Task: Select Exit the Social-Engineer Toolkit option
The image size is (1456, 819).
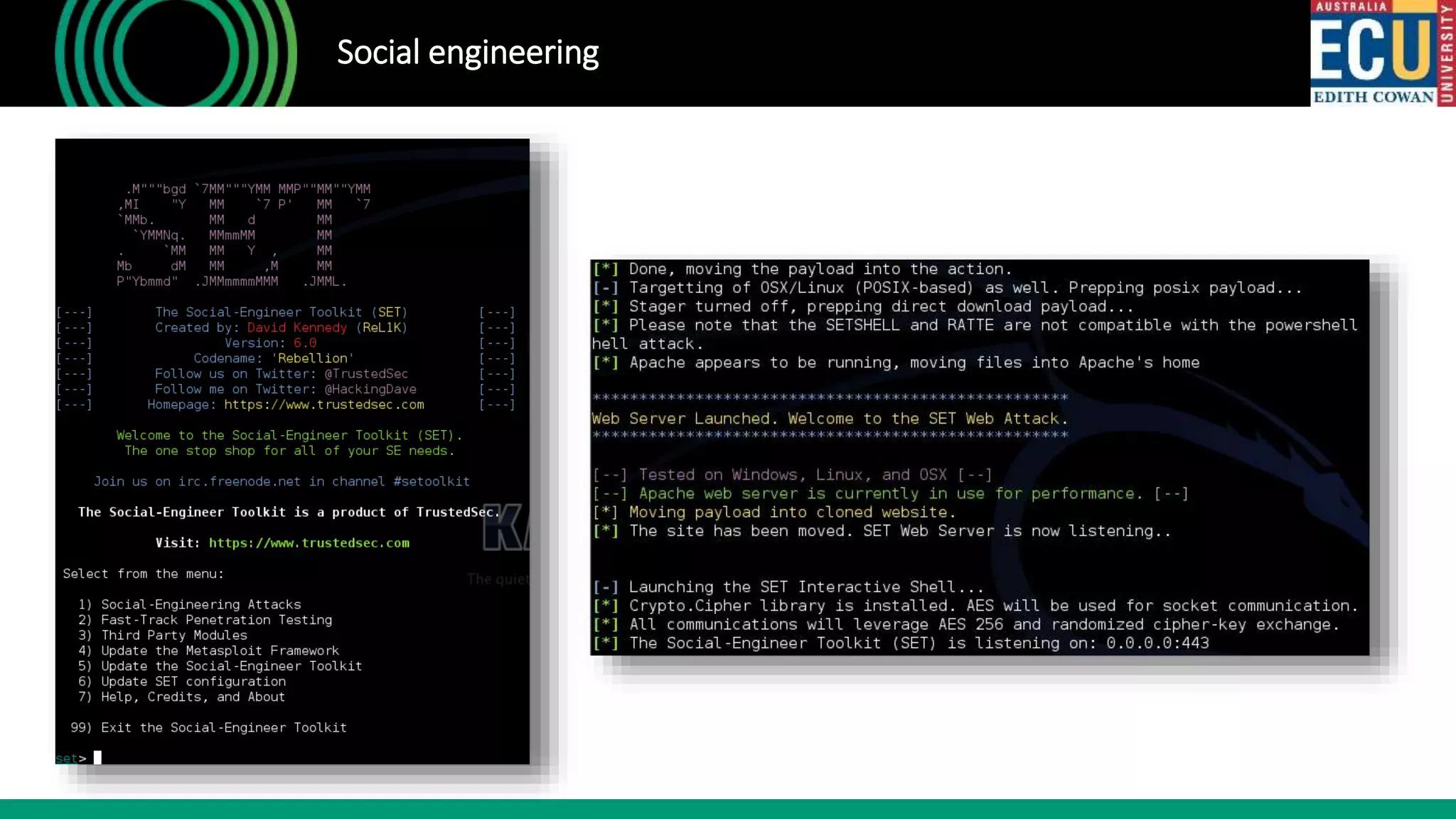Action: pyautogui.click(x=223, y=727)
